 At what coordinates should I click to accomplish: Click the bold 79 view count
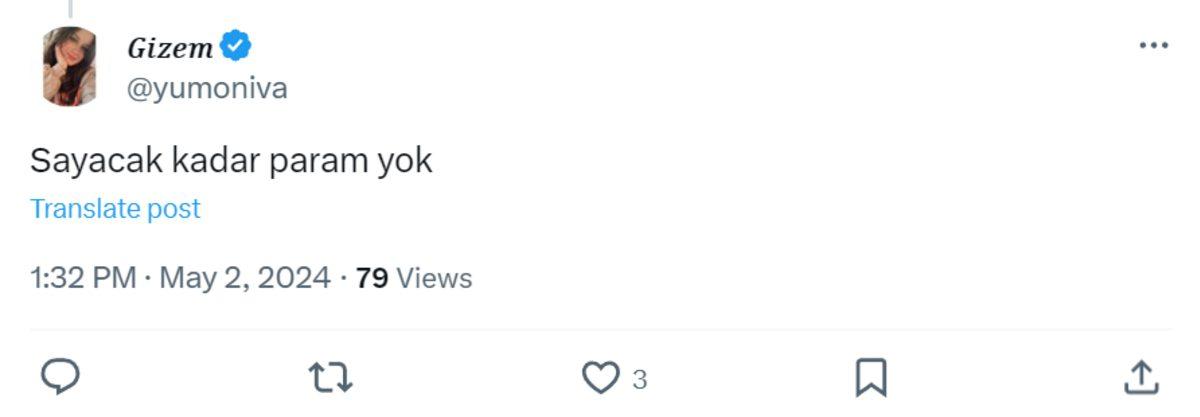(x=372, y=277)
